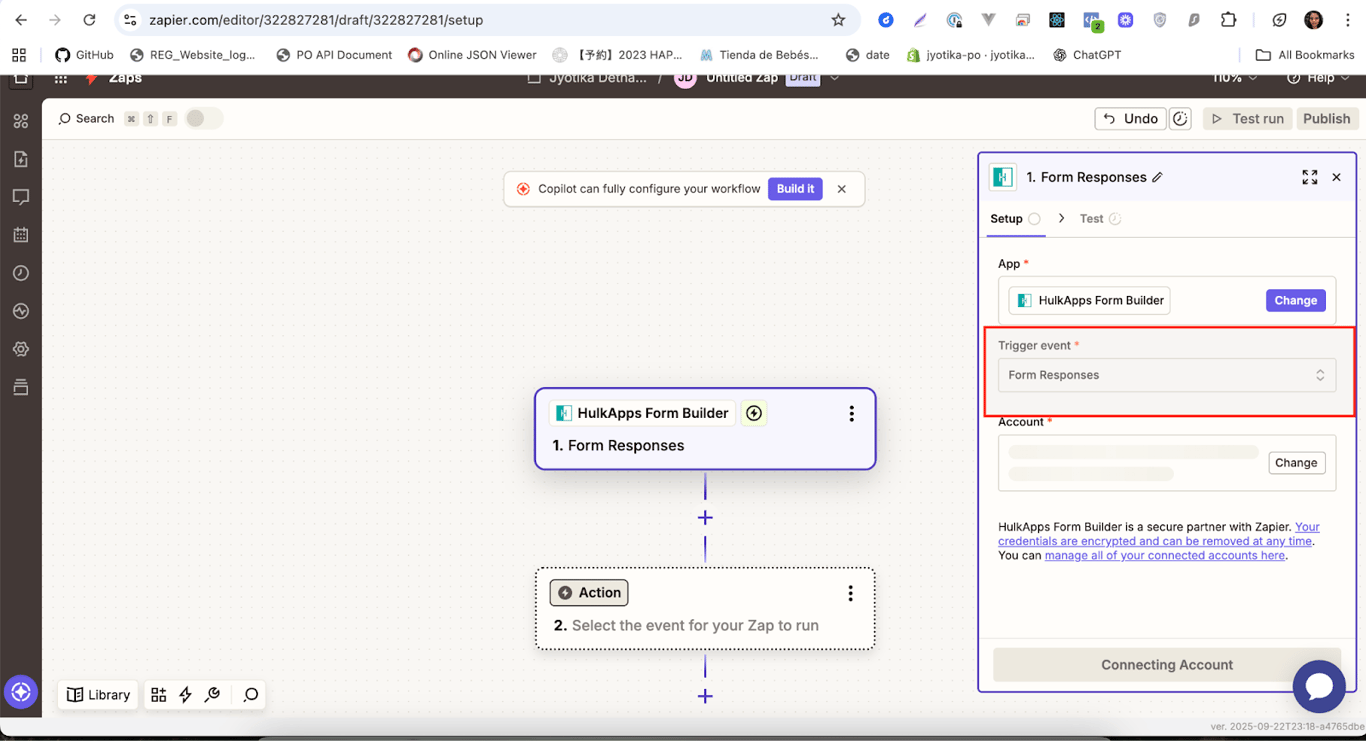Add a step between trigger and Action
Image resolution: width=1366 pixels, height=741 pixels.
(705, 517)
